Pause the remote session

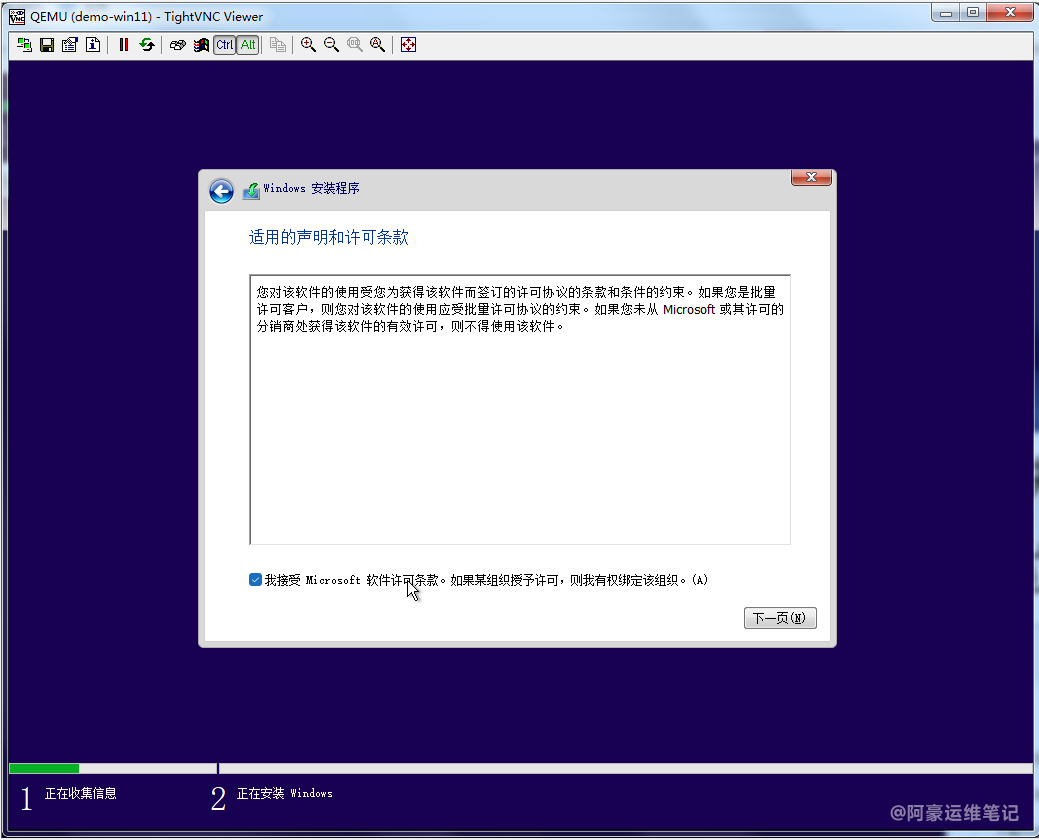124,45
